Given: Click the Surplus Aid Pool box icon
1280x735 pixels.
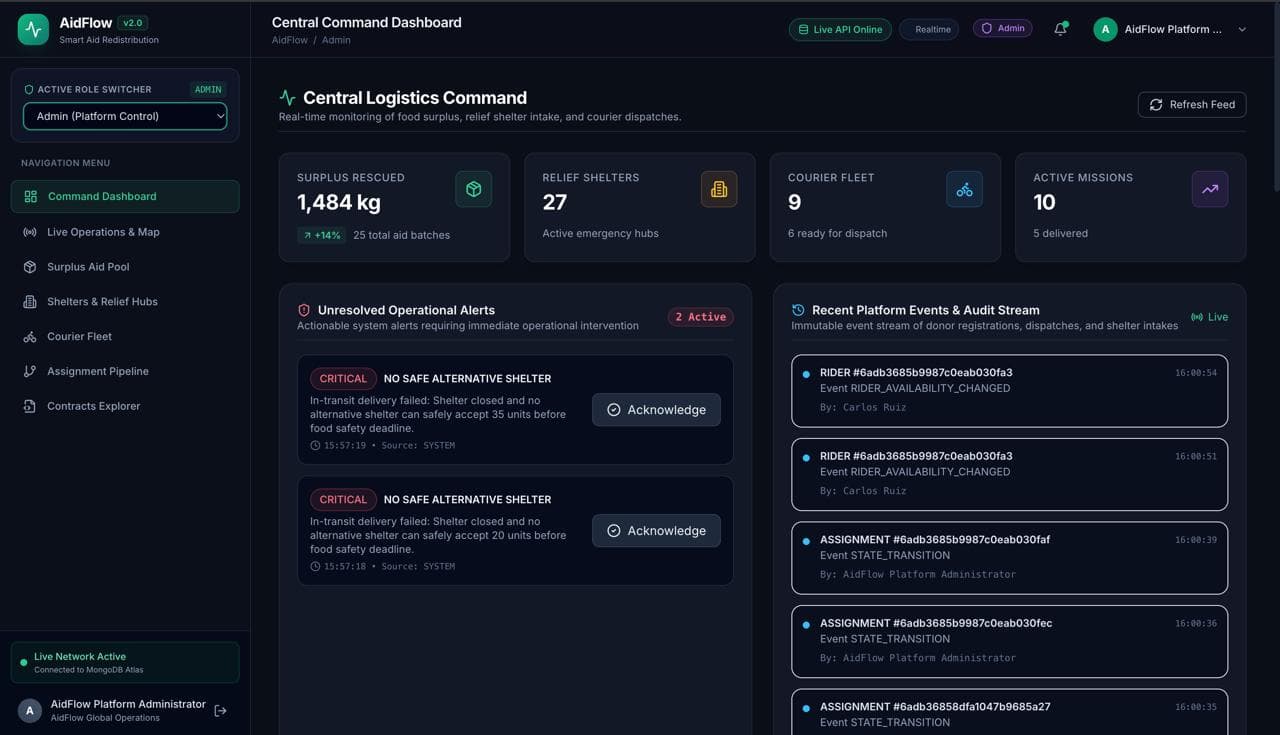Looking at the screenshot, I should click(30, 267).
